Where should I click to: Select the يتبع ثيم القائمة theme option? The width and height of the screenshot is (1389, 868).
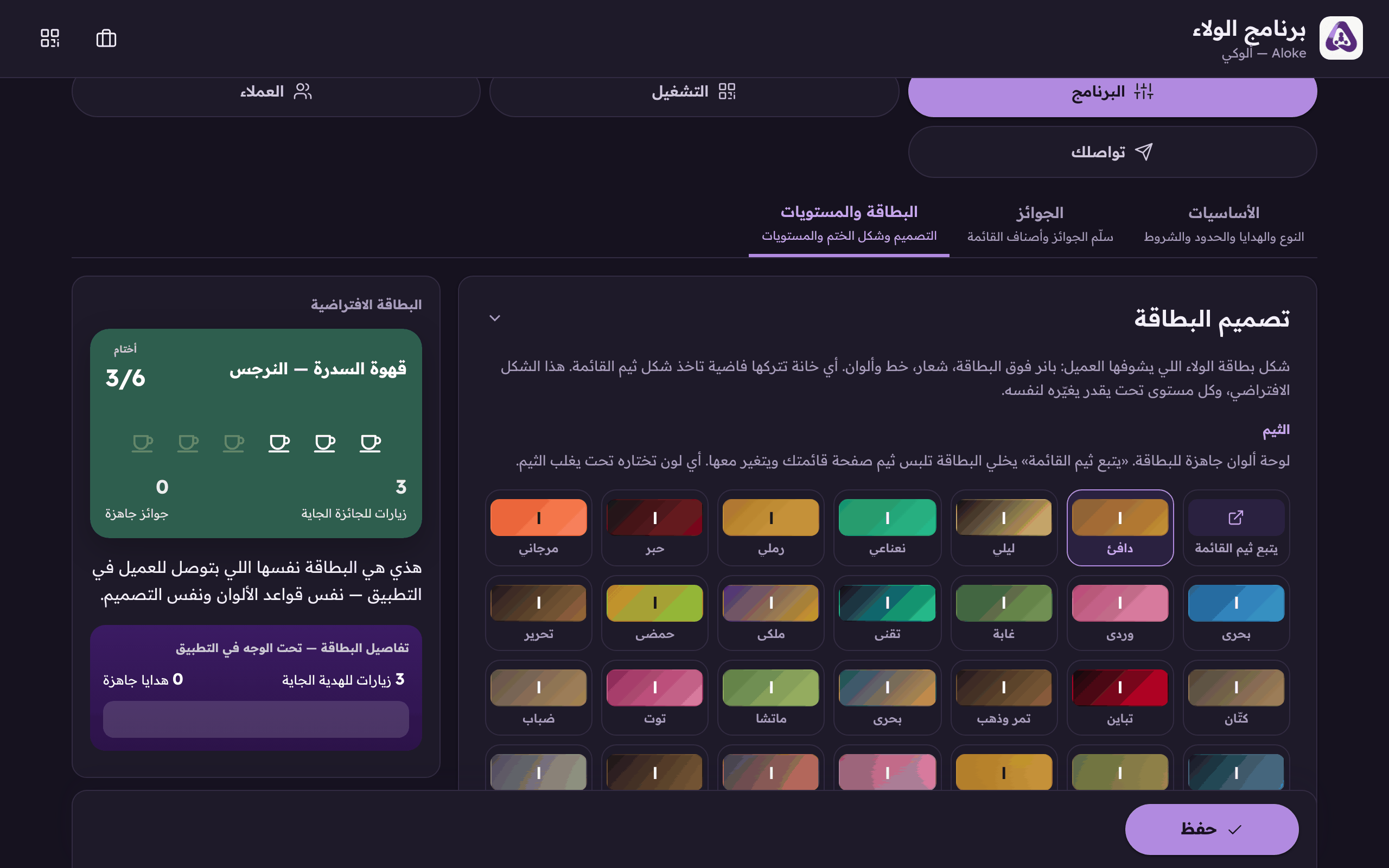click(x=1236, y=527)
